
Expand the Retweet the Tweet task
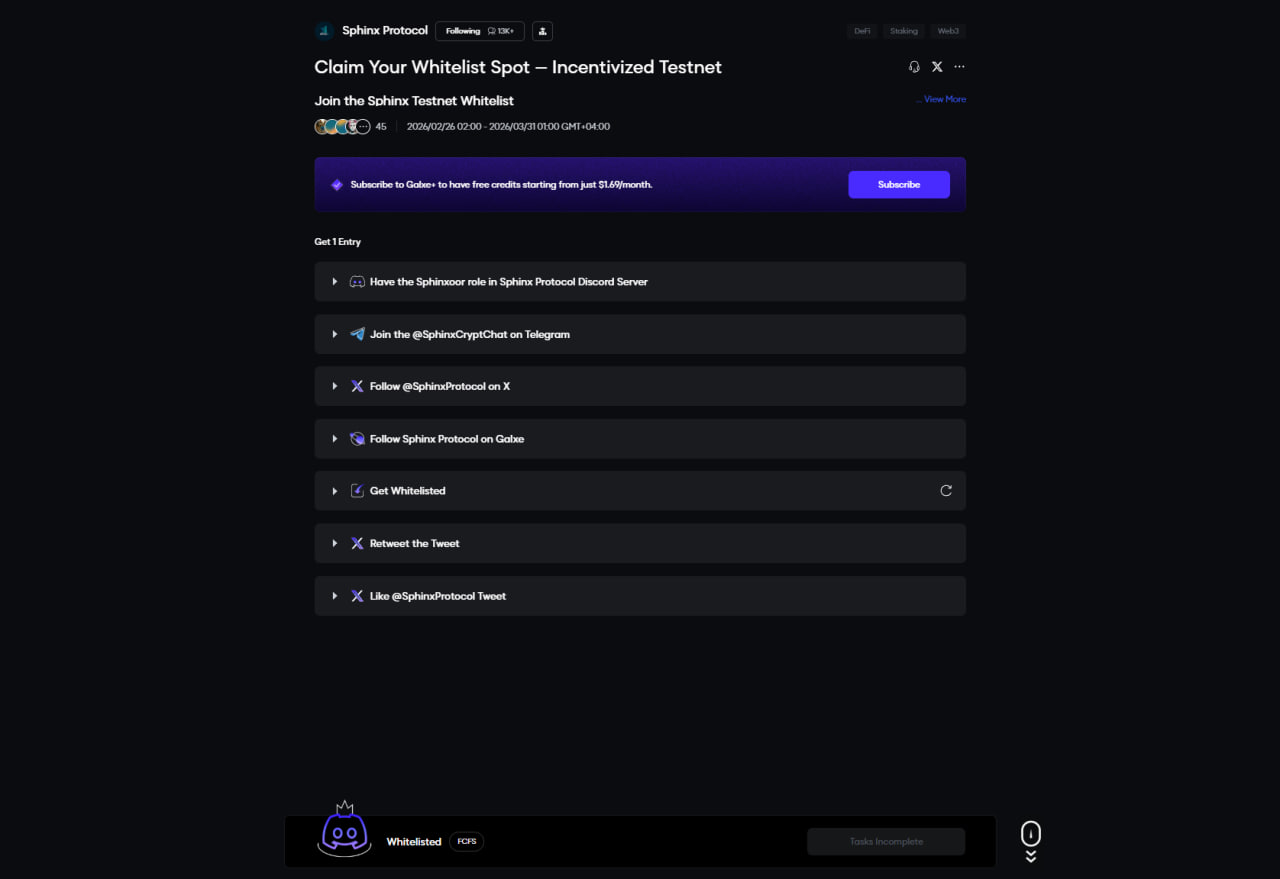[x=335, y=544]
